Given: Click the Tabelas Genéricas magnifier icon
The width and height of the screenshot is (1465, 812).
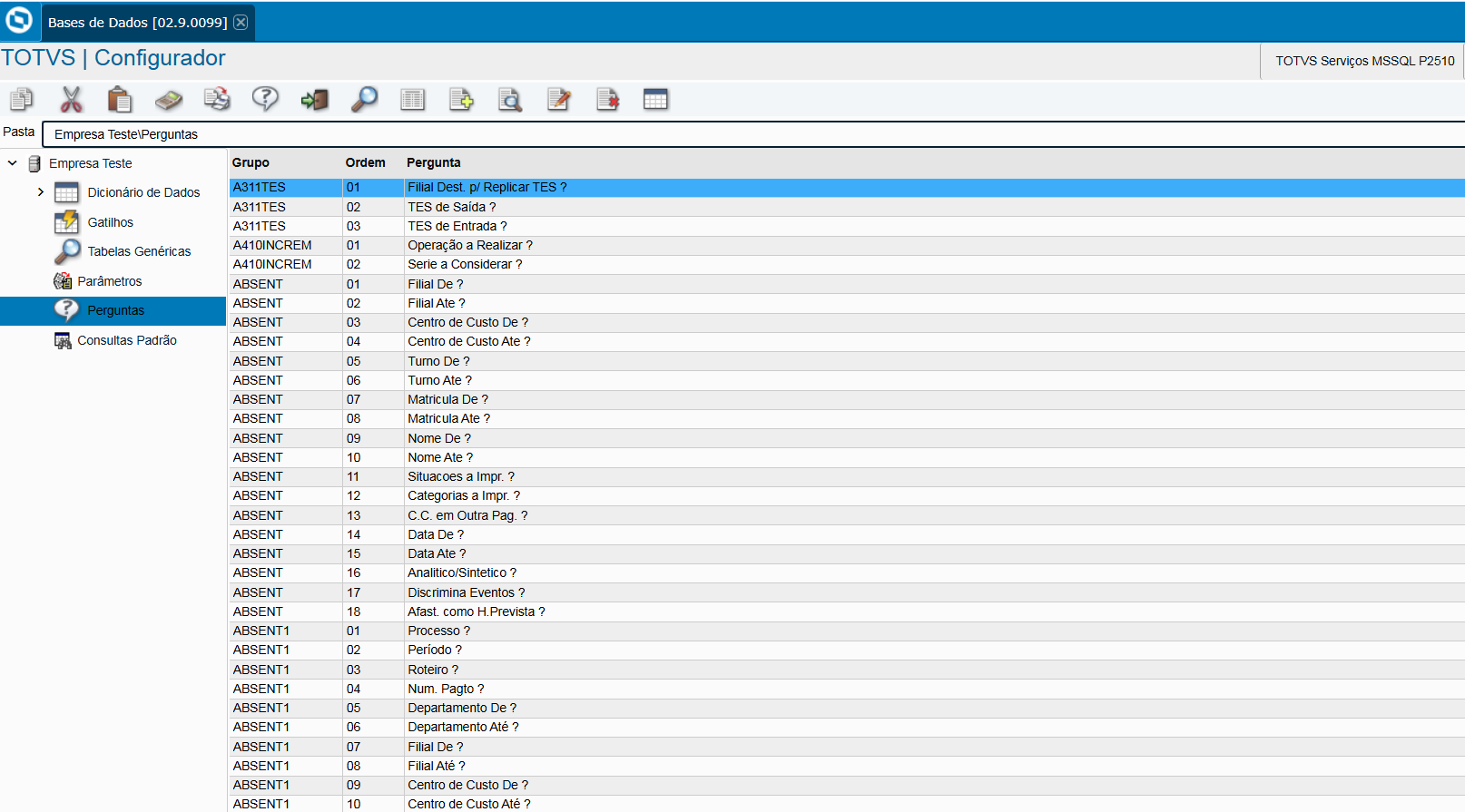Looking at the screenshot, I should [67, 251].
